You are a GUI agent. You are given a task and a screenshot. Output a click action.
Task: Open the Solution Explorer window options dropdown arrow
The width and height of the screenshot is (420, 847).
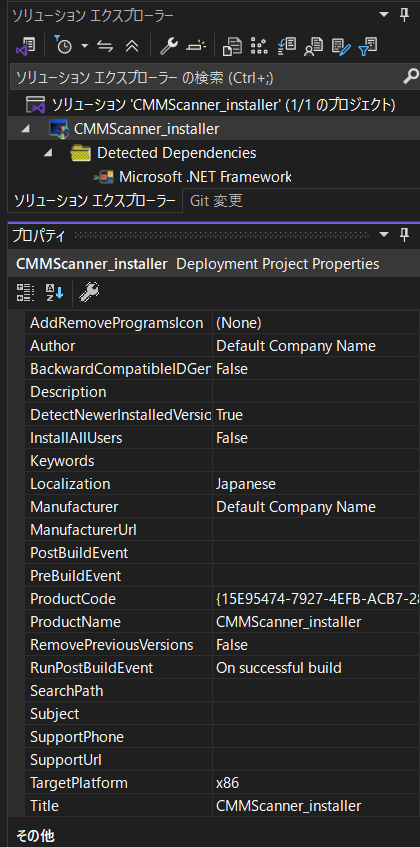coord(384,15)
